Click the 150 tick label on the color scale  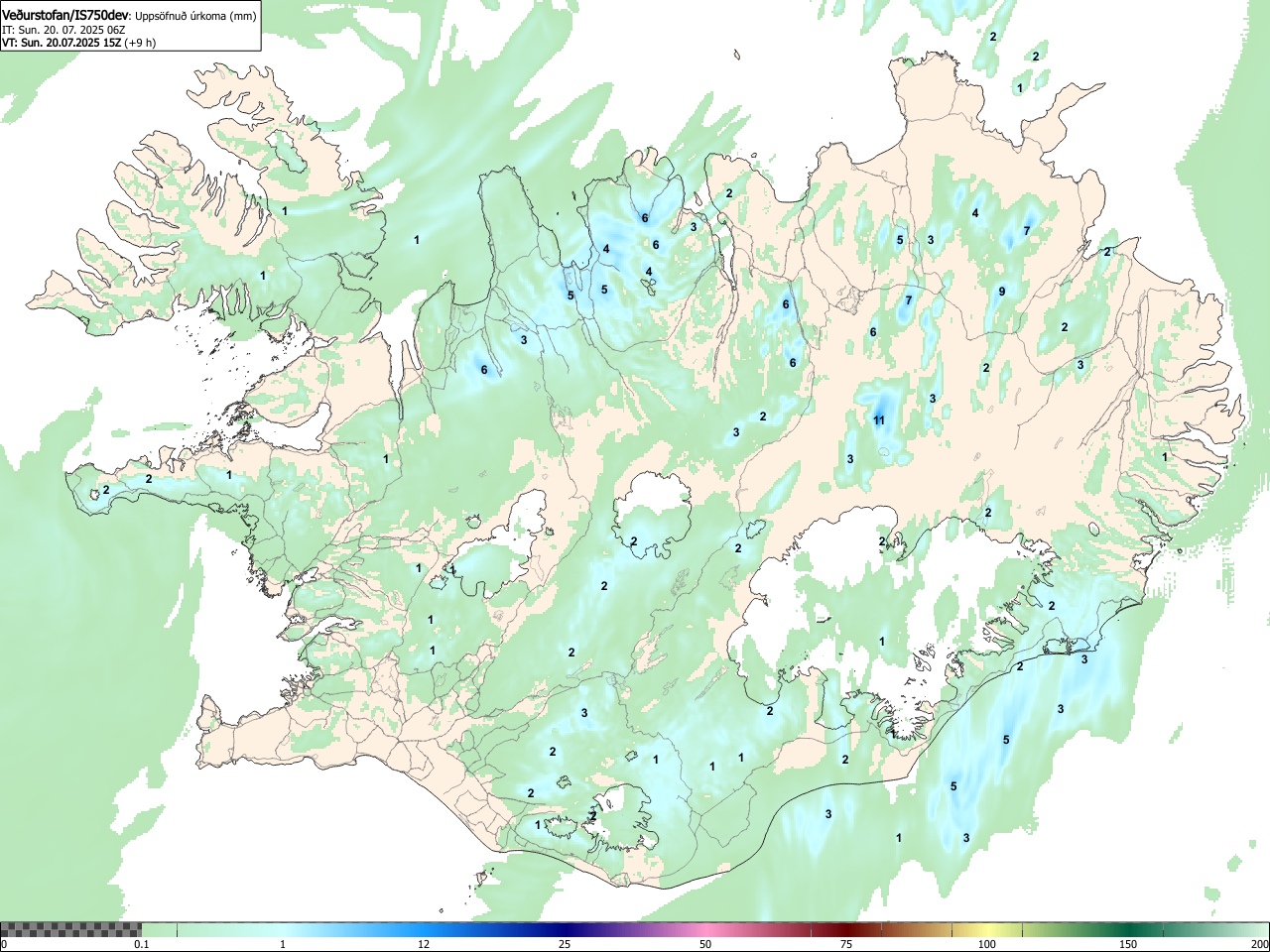pos(1128,944)
